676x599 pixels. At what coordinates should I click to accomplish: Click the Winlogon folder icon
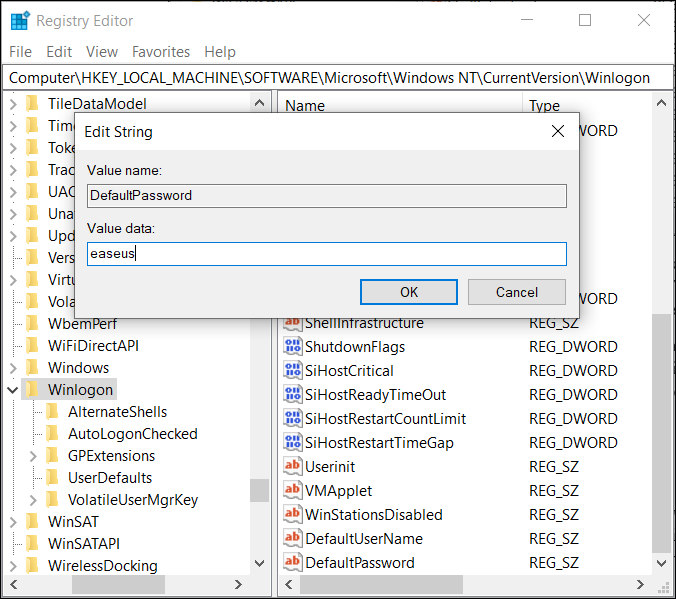(x=32, y=389)
